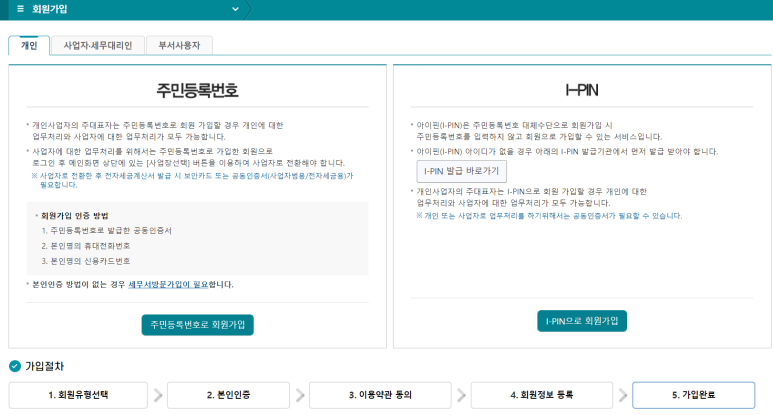Select the 개인 tab
Viewport: 773px width, 415px height.
pos(29,45)
